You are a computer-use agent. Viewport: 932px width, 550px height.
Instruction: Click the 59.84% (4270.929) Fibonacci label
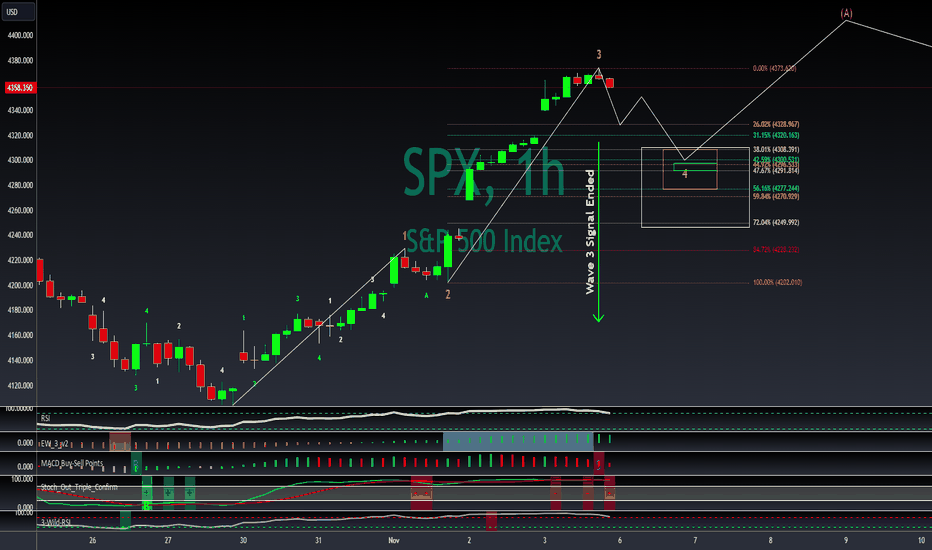(x=776, y=196)
